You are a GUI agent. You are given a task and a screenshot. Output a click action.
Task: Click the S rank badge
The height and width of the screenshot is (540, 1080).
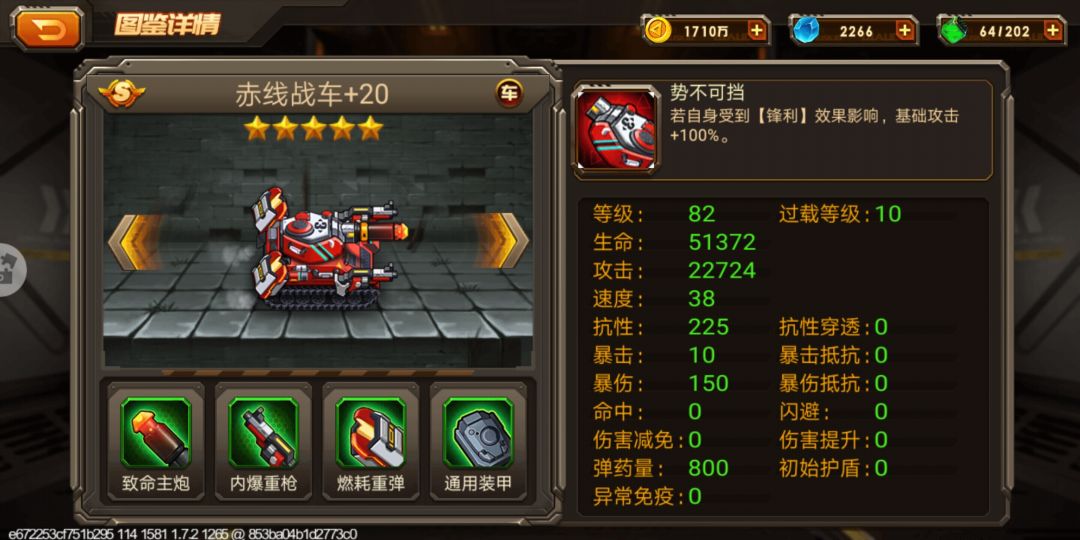click(x=121, y=93)
